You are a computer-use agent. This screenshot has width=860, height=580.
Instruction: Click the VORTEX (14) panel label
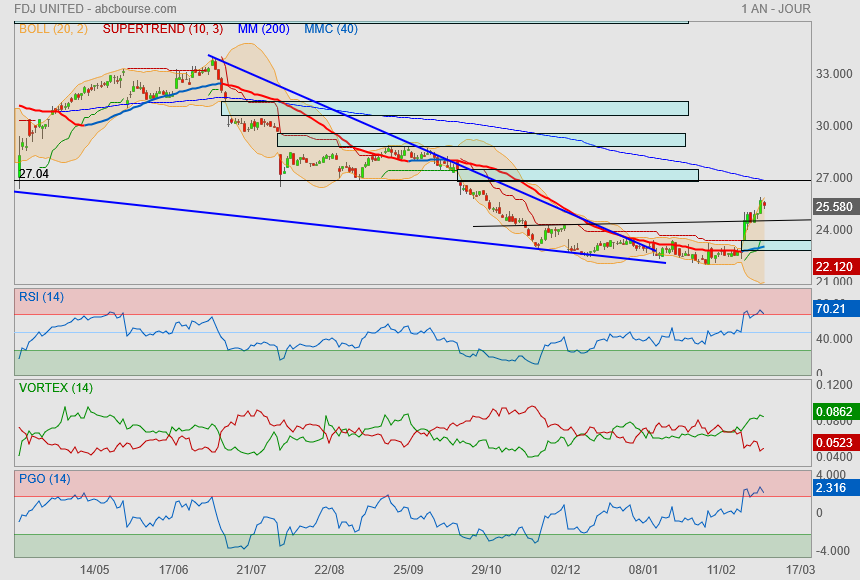pyautogui.click(x=56, y=388)
